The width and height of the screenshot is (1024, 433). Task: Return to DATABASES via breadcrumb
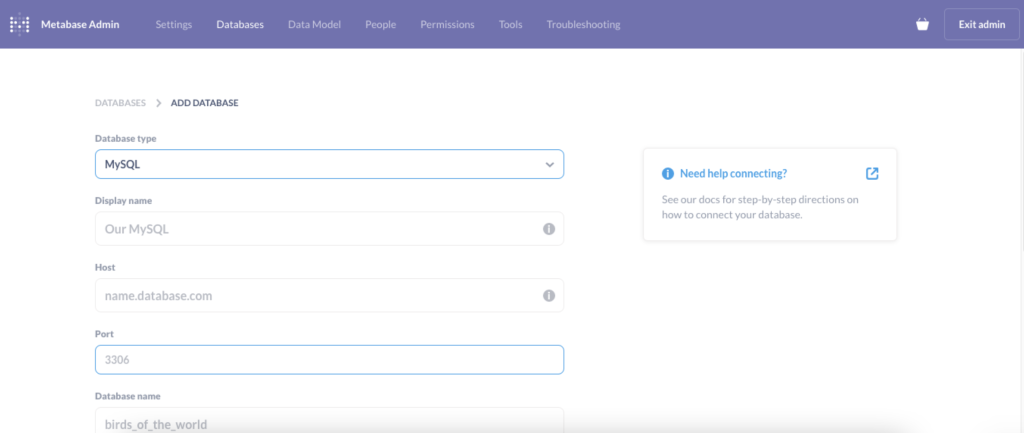(120, 103)
